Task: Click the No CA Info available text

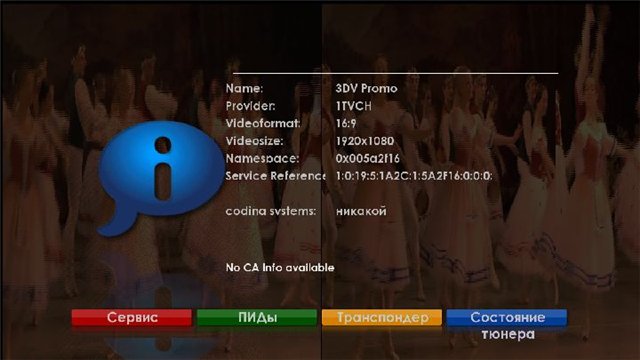Action: (x=280, y=268)
